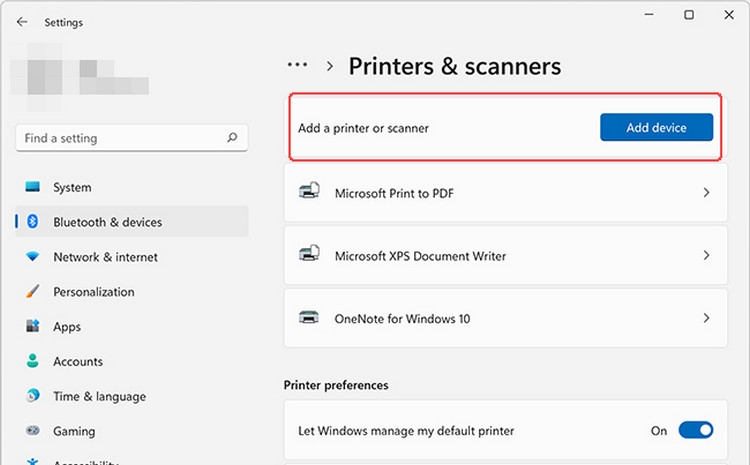Click the Bluetooth icon in sidebar
This screenshot has width=750, height=465.
33,221
